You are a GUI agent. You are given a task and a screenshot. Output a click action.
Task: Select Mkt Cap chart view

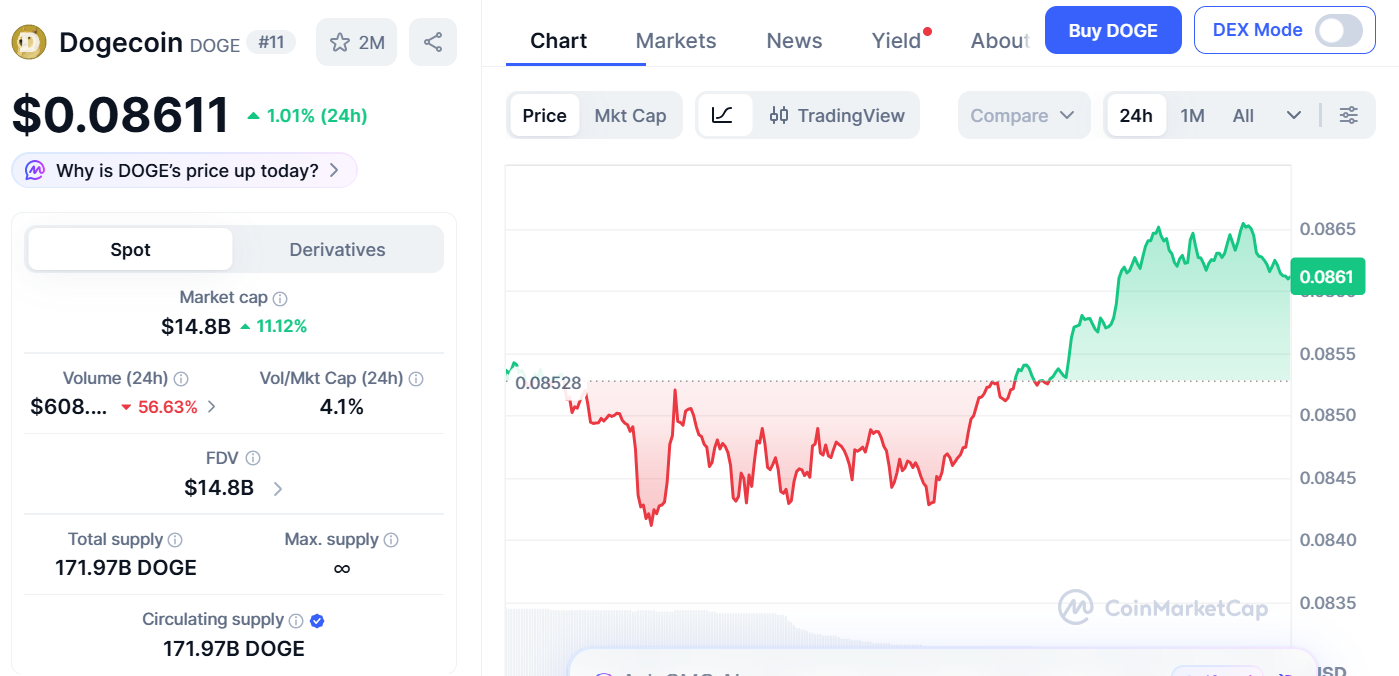630,115
